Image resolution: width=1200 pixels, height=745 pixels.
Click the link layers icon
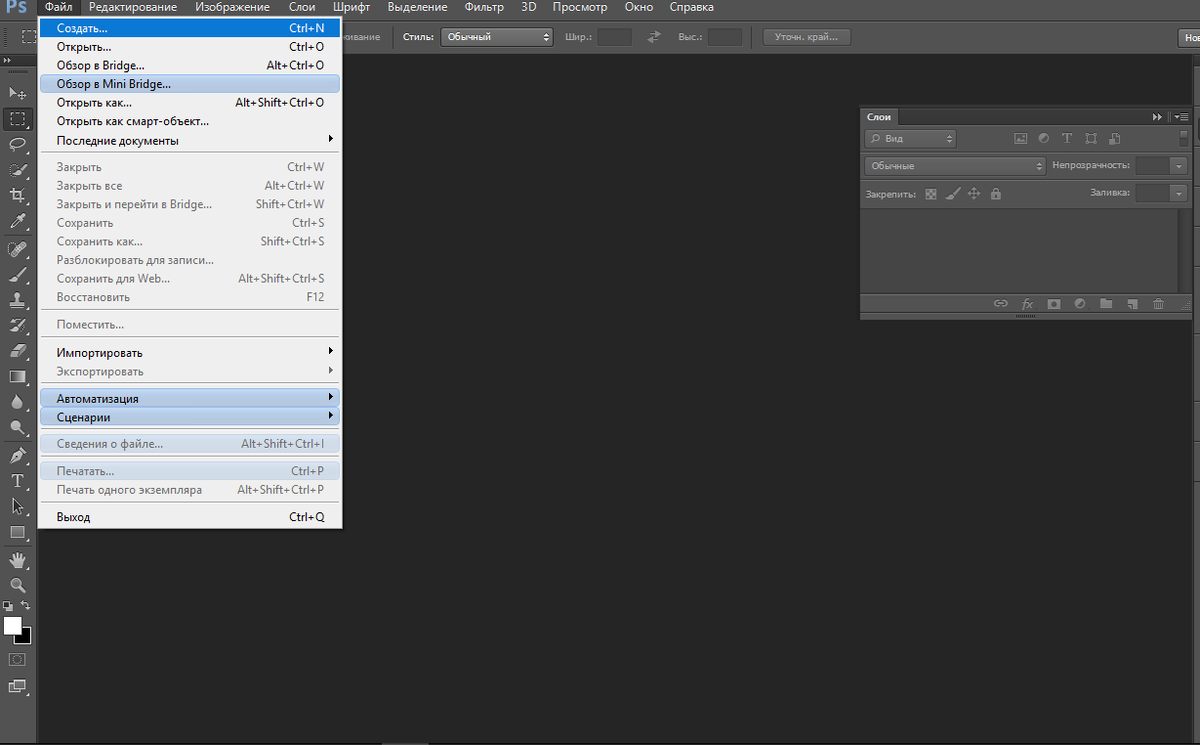1000,304
